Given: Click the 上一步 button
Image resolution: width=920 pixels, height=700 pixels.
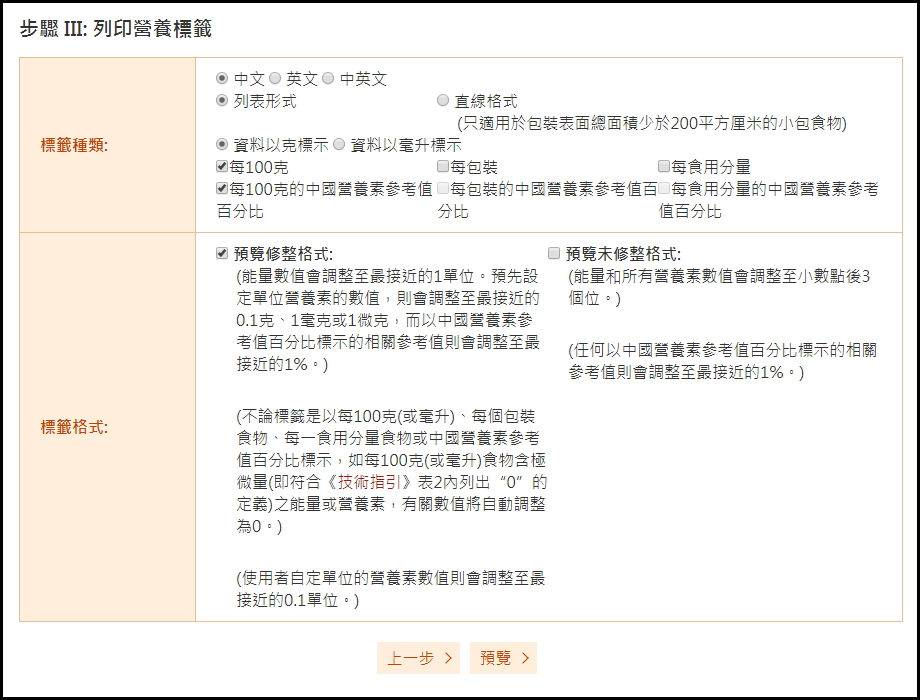Looking at the screenshot, I should [x=418, y=658].
